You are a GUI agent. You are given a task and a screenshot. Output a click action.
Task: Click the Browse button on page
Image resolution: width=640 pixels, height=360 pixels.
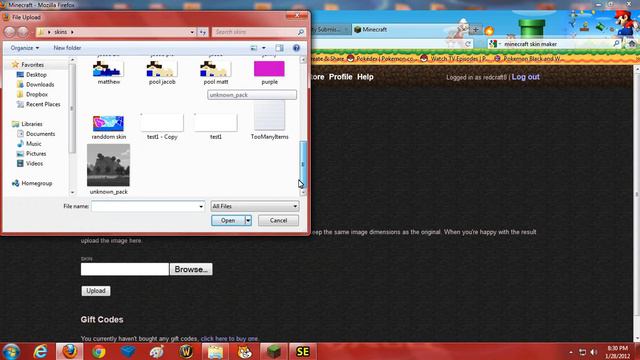pos(191,269)
